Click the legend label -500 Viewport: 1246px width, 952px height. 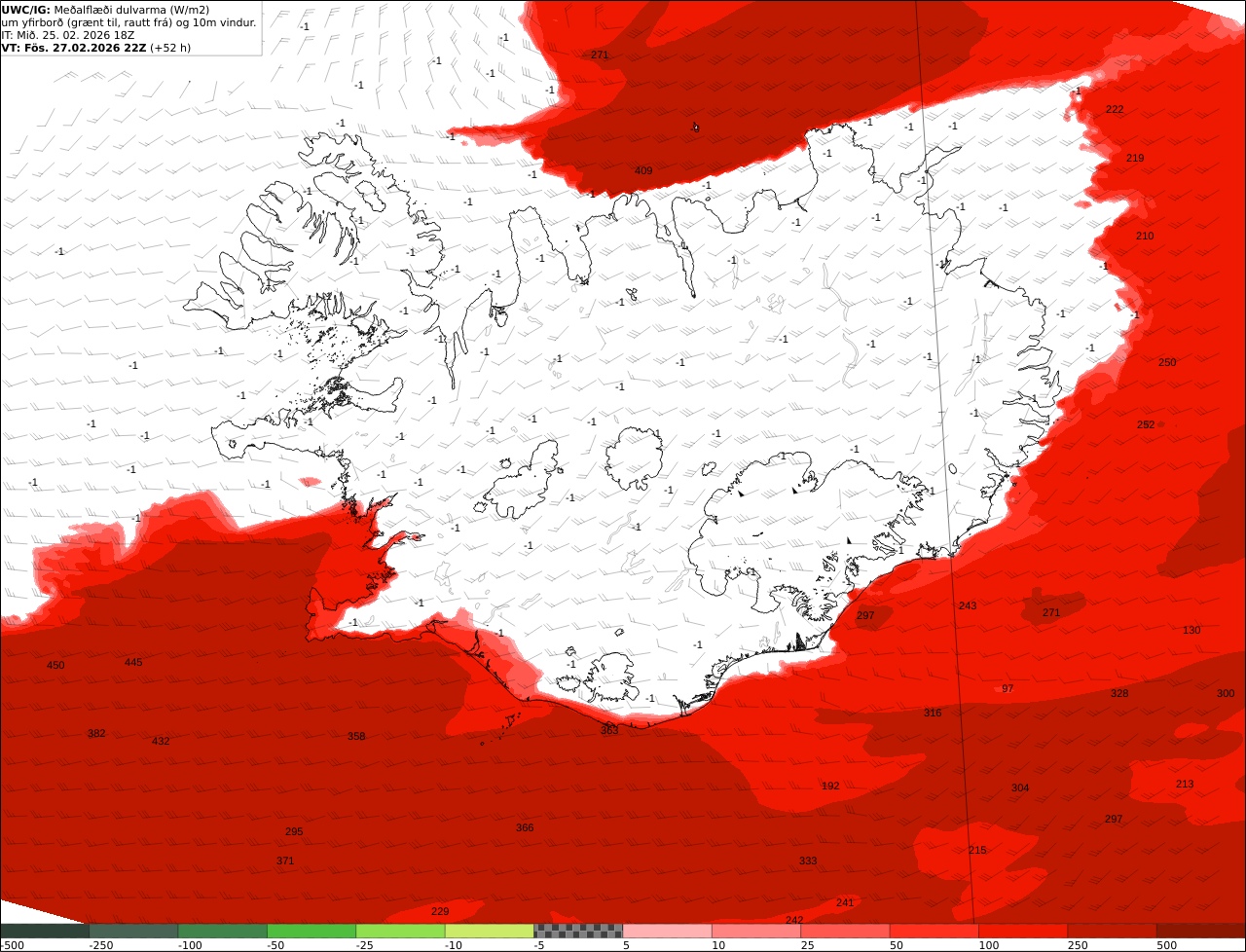tap(12, 945)
